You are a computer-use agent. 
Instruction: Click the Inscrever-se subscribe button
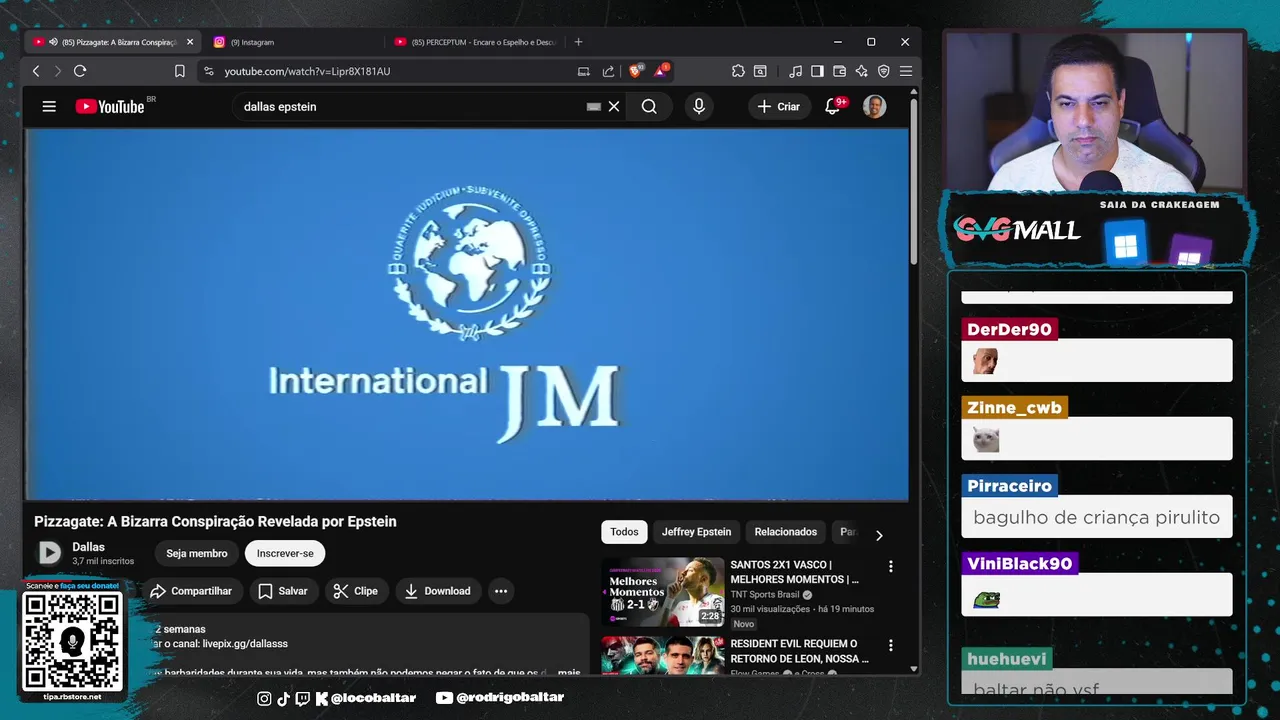point(285,553)
